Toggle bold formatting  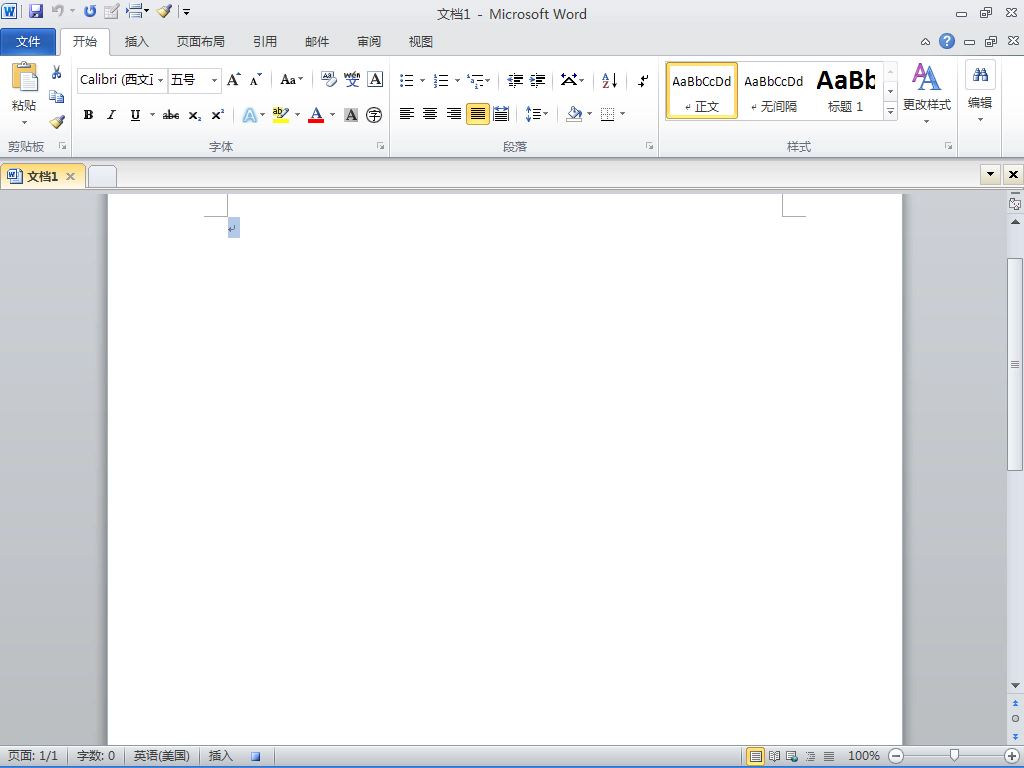[x=88, y=116]
